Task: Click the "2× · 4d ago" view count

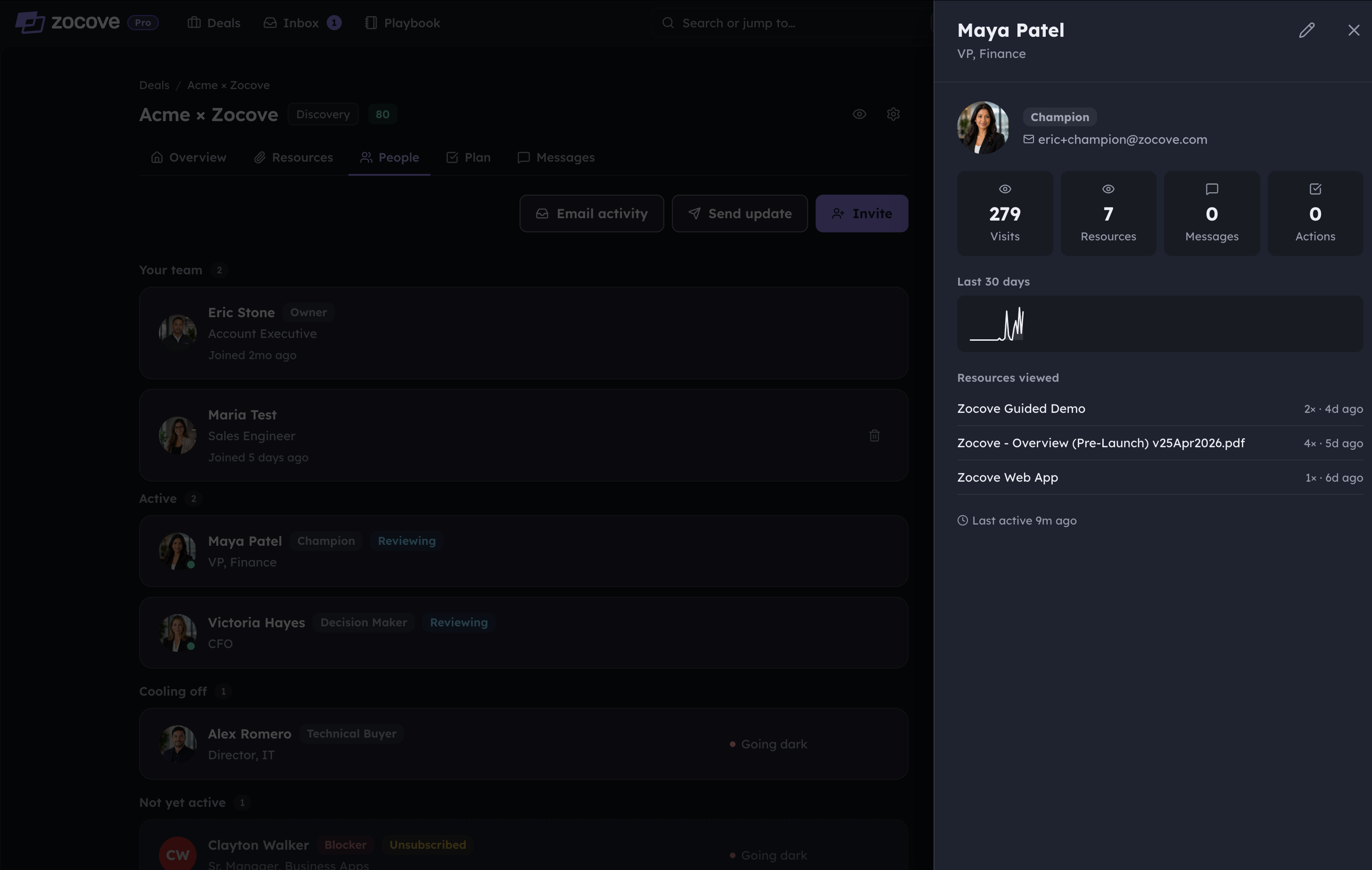Action: point(1333,409)
